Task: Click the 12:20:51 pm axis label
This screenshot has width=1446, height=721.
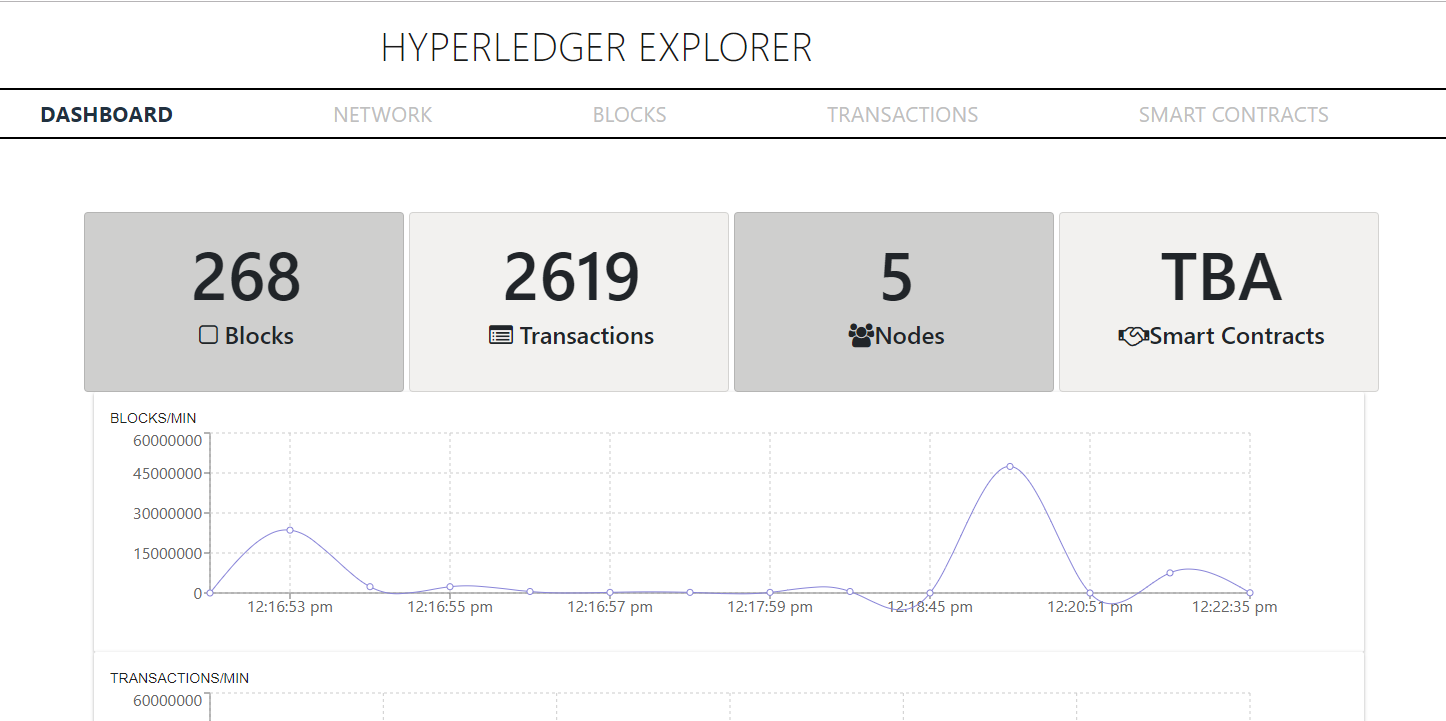Action: pyautogui.click(x=1090, y=607)
